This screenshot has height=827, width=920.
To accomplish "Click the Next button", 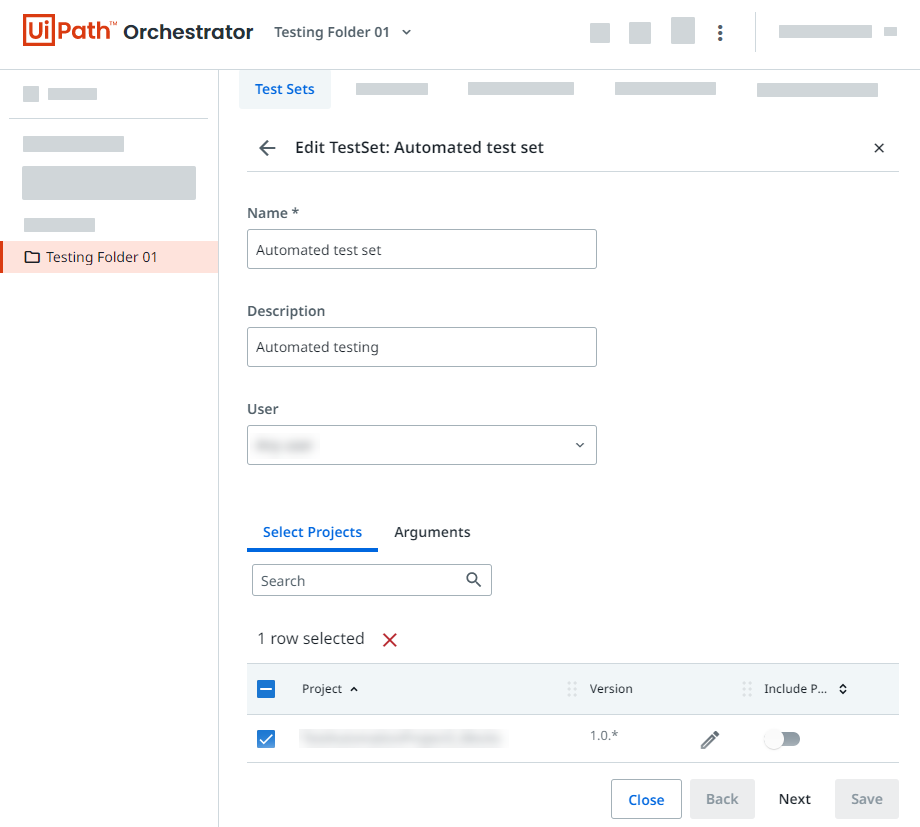I will click(794, 798).
